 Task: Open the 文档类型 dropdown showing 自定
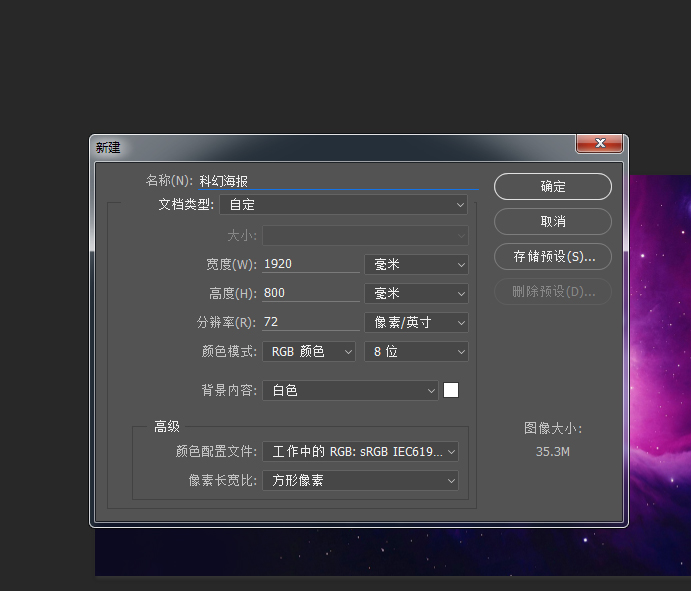343,205
